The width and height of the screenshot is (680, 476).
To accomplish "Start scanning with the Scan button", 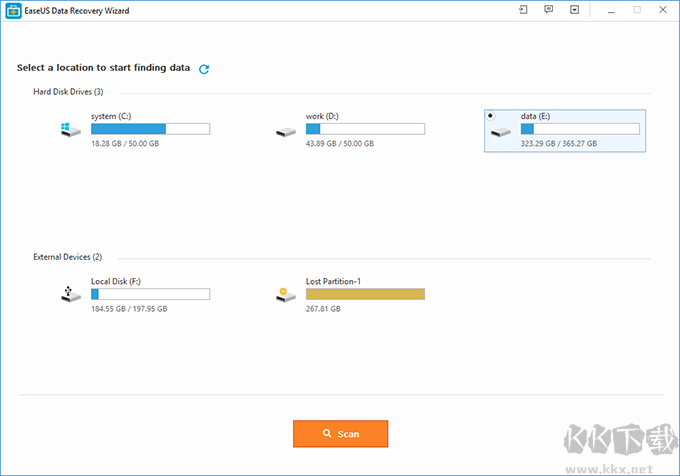I will coord(340,434).
